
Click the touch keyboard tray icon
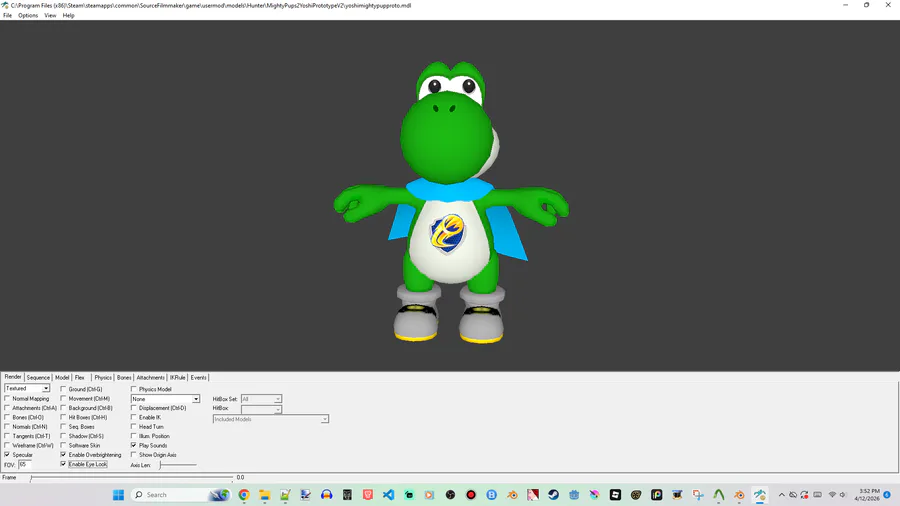pyautogui.click(x=817, y=495)
